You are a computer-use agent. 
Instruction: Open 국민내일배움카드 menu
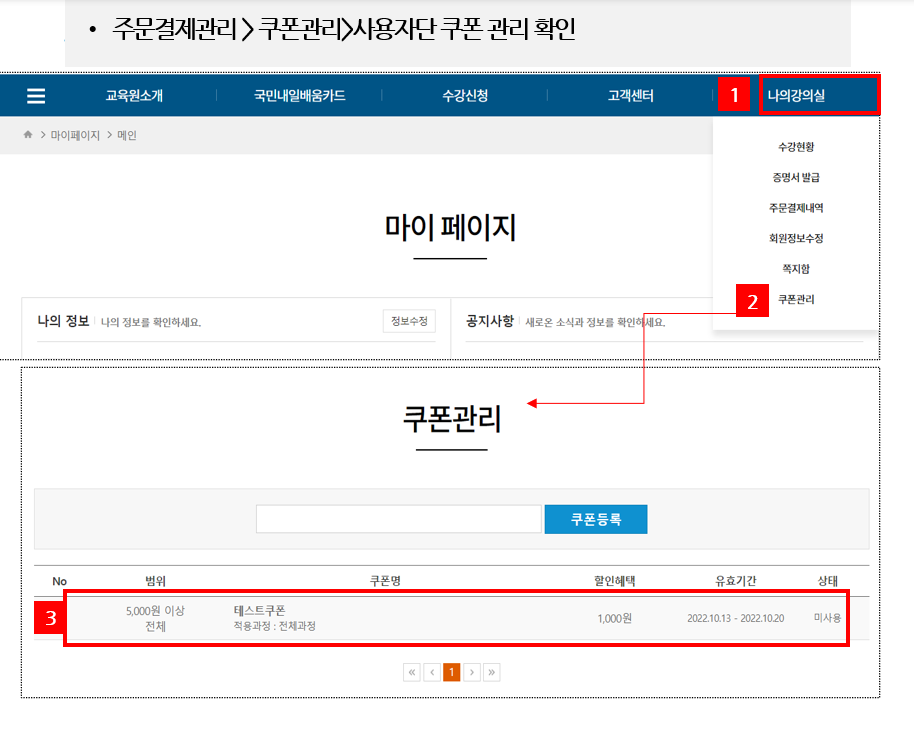click(x=299, y=96)
